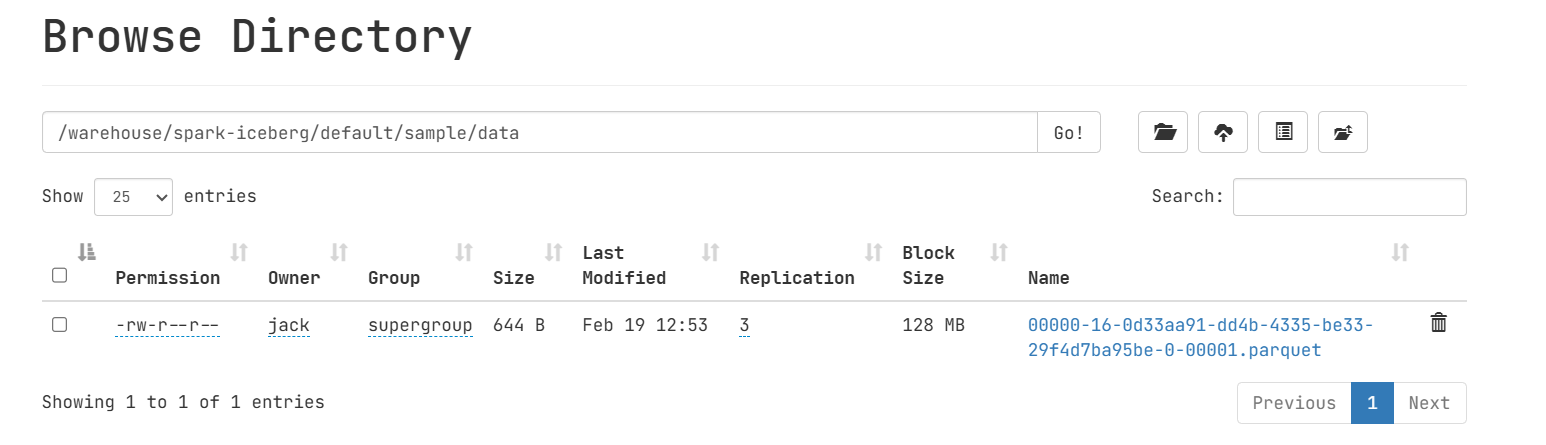Click the create directory folder icon
The height and width of the screenshot is (445, 1546).
(1163, 132)
